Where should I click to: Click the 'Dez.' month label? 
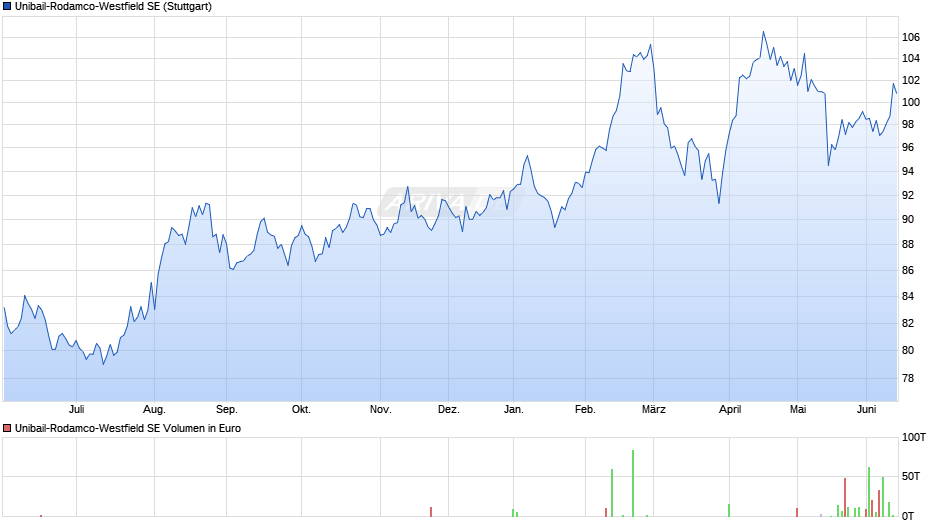point(448,410)
